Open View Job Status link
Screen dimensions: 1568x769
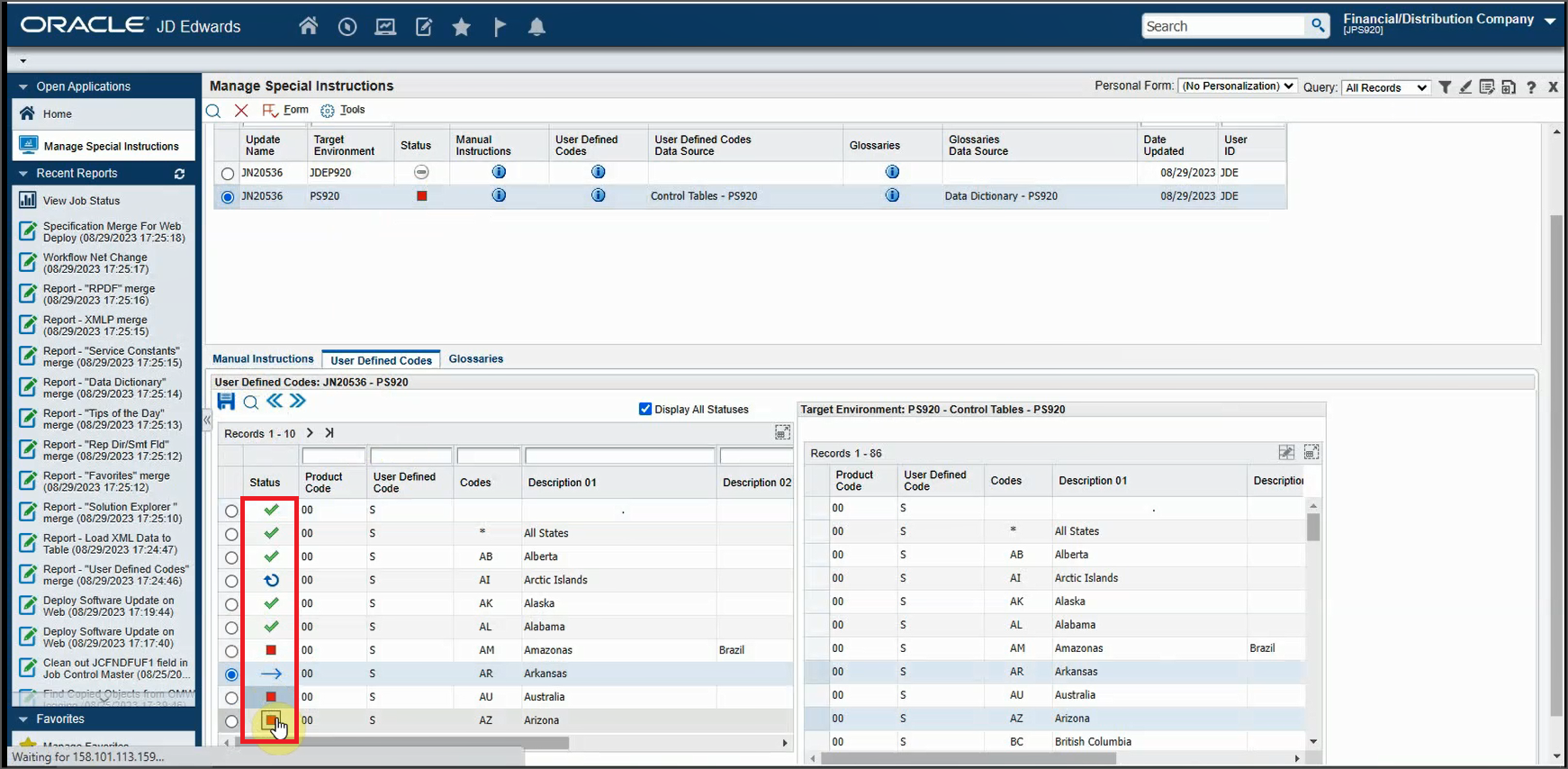pyautogui.click(x=81, y=201)
